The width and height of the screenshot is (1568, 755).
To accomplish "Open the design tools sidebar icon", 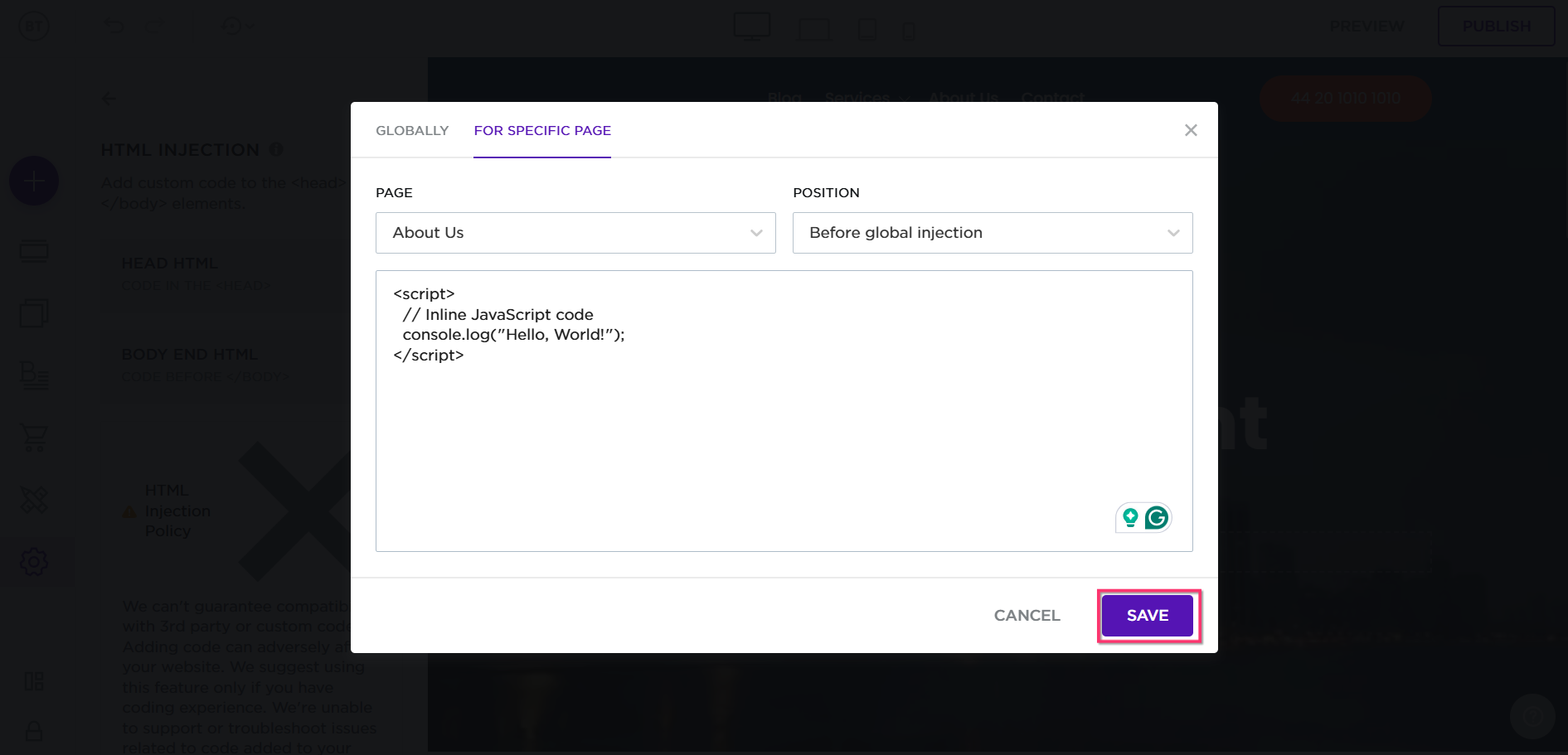I will pyautogui.click(x=34, y=500).
